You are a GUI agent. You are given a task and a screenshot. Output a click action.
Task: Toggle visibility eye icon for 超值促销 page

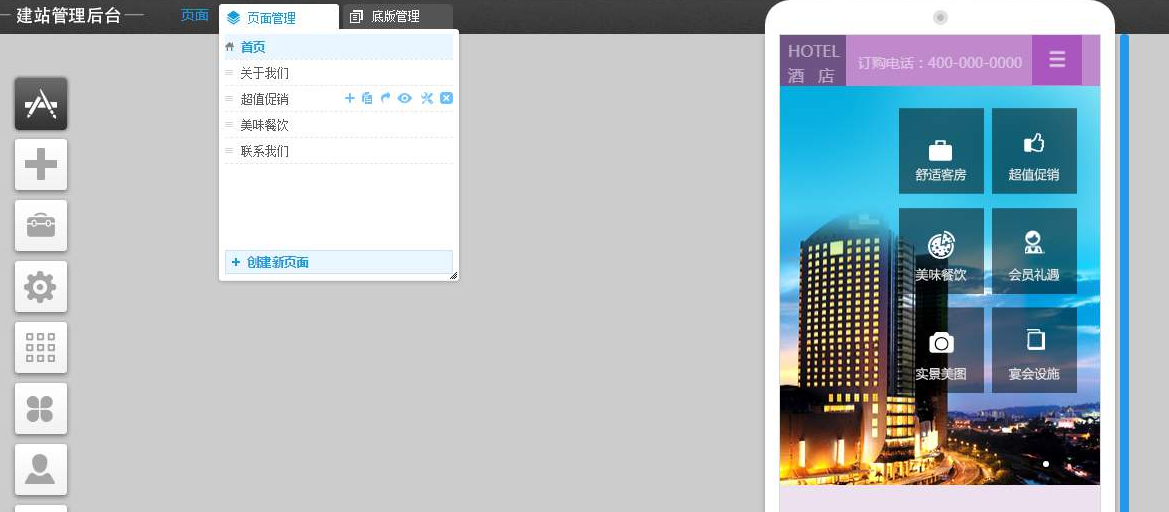click(405, 98)
